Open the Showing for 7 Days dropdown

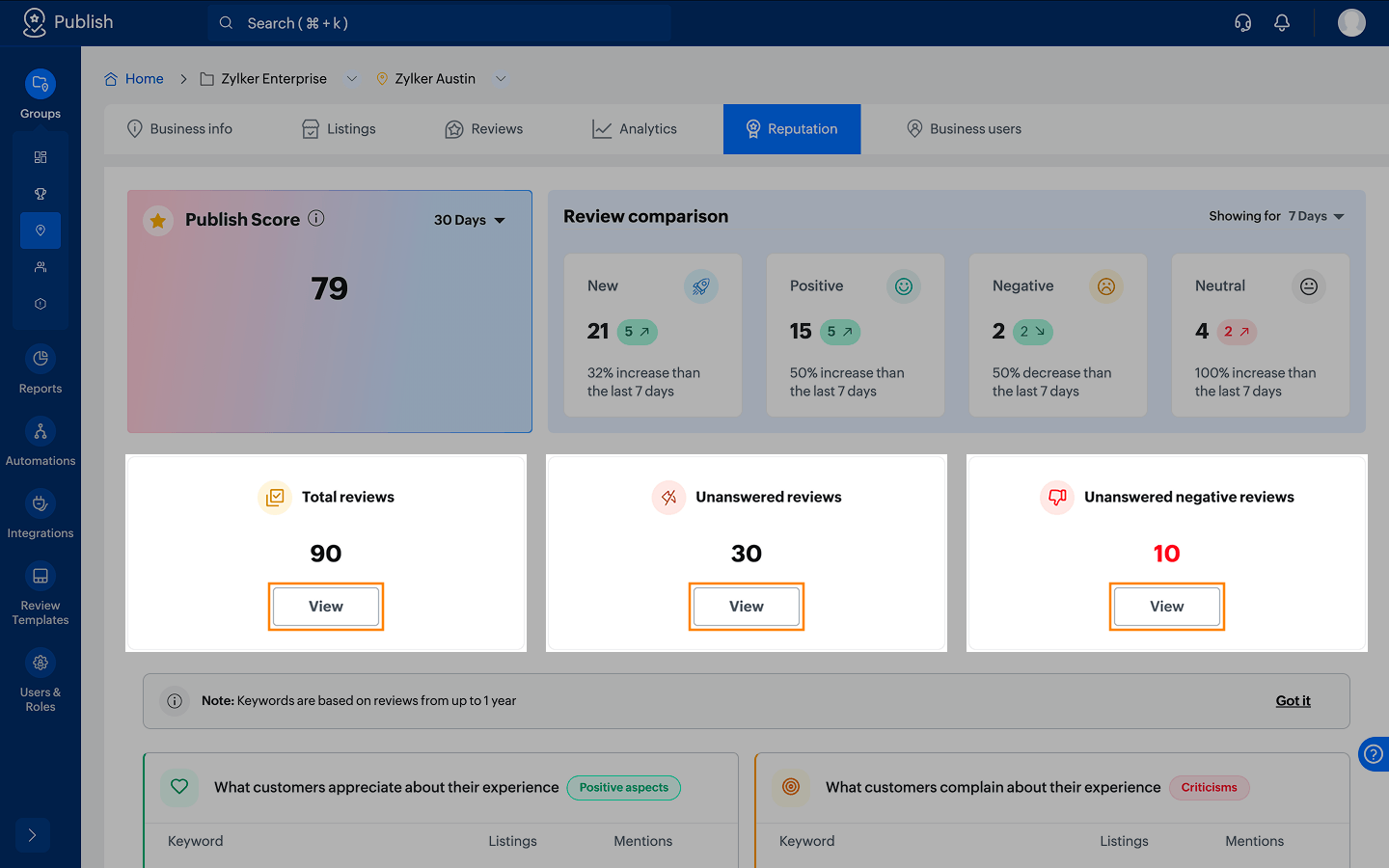pos(1316,216)
